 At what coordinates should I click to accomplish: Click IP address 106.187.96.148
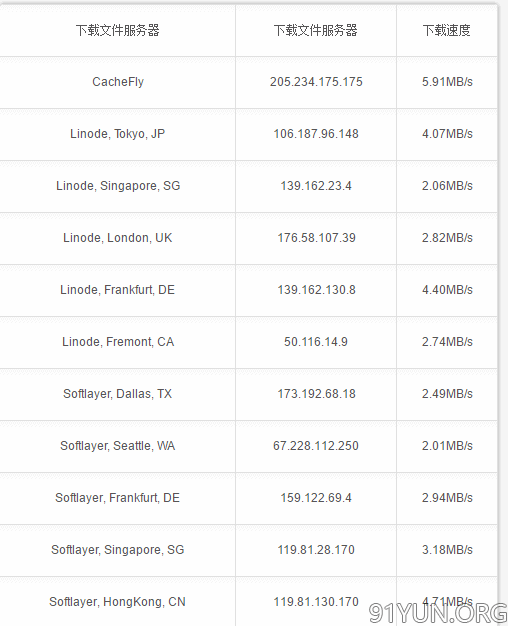[x=316, y=134]
